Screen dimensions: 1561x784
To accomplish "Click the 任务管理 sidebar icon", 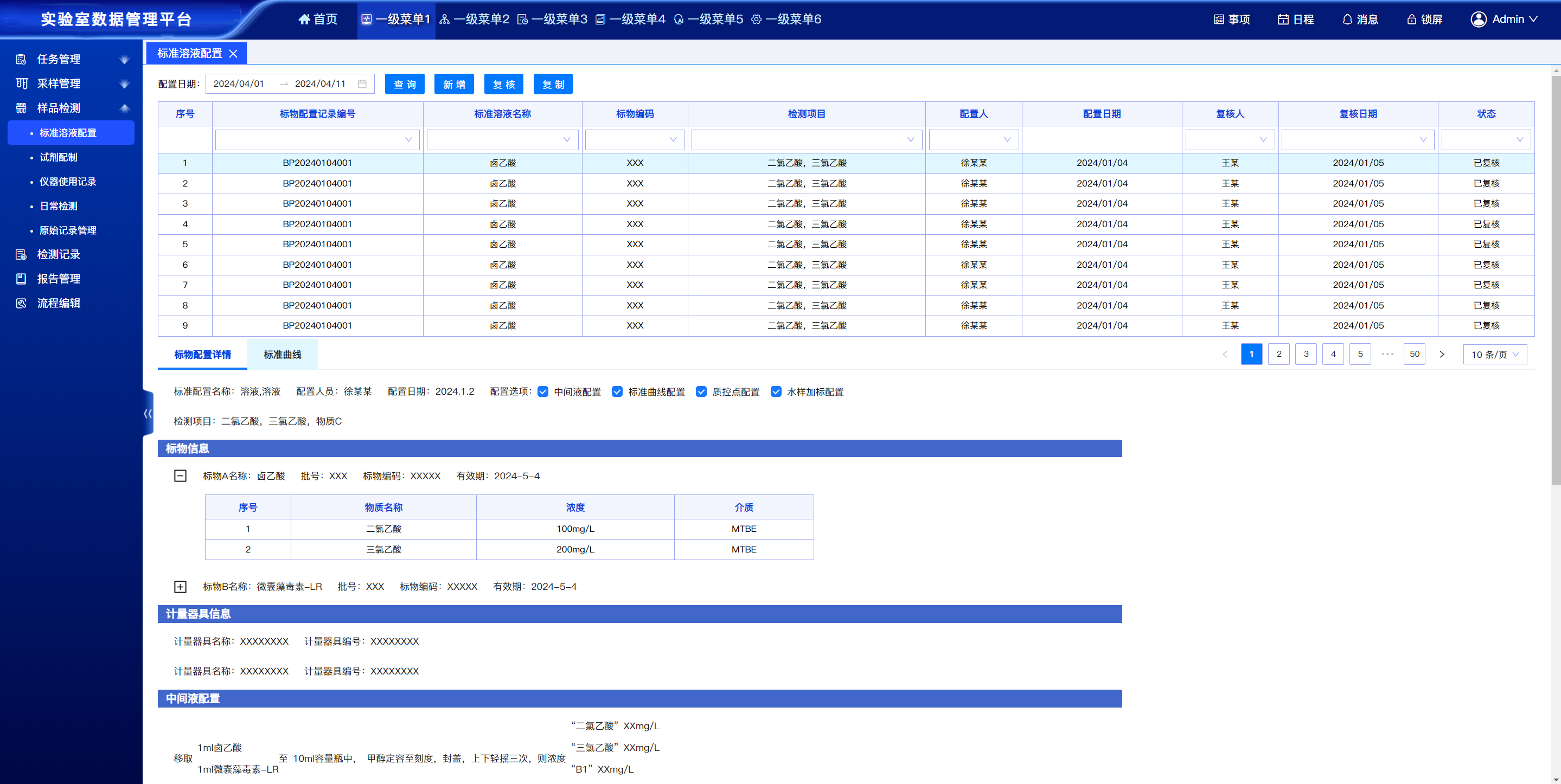I will 21,60.
